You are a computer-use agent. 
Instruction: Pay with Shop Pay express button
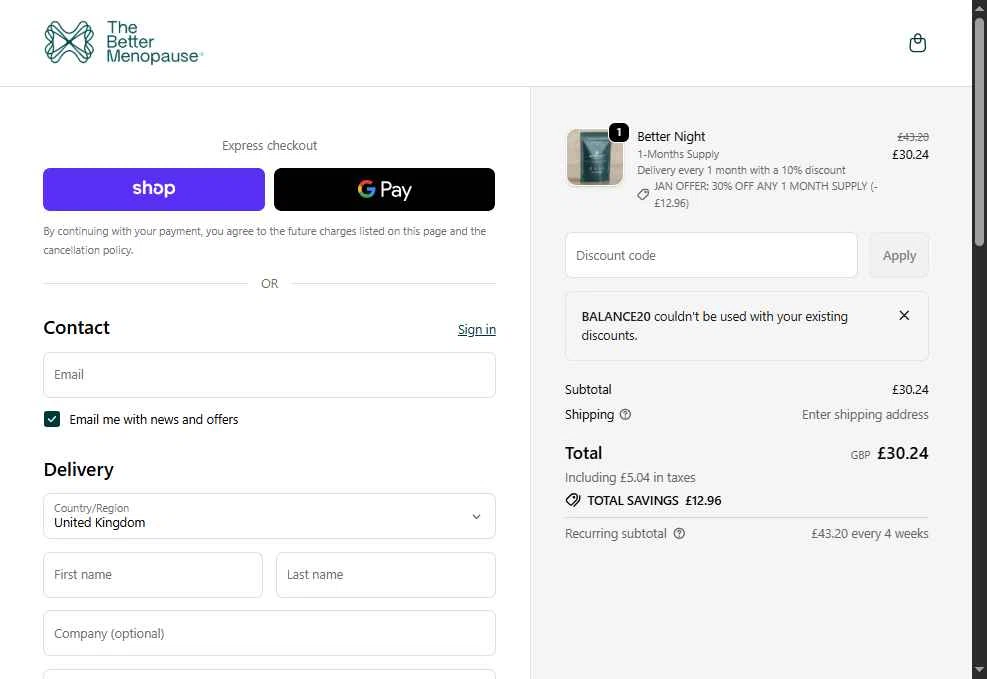tap(154, 189)
